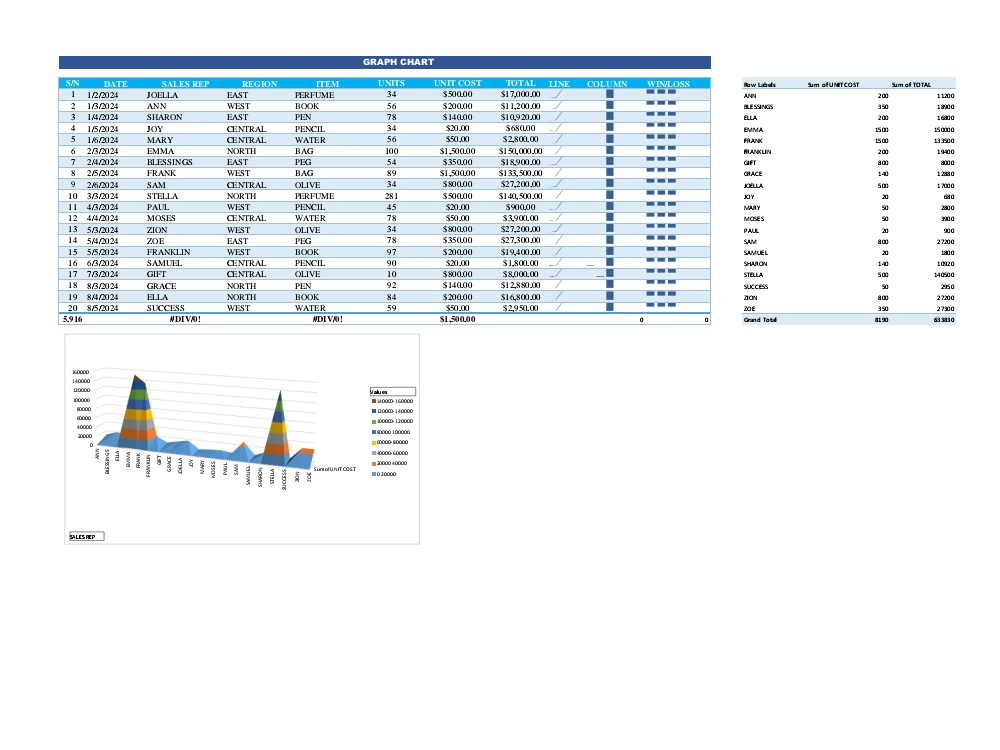Select the REGION column header

click(260, 84)
